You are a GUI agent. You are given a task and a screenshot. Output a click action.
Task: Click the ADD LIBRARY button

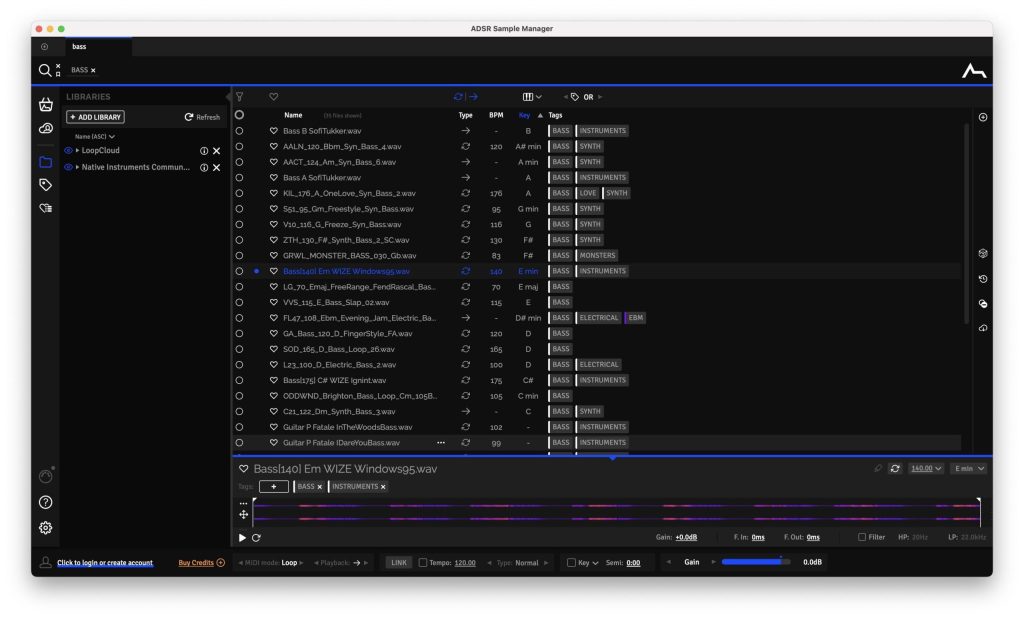pos(96,117)
